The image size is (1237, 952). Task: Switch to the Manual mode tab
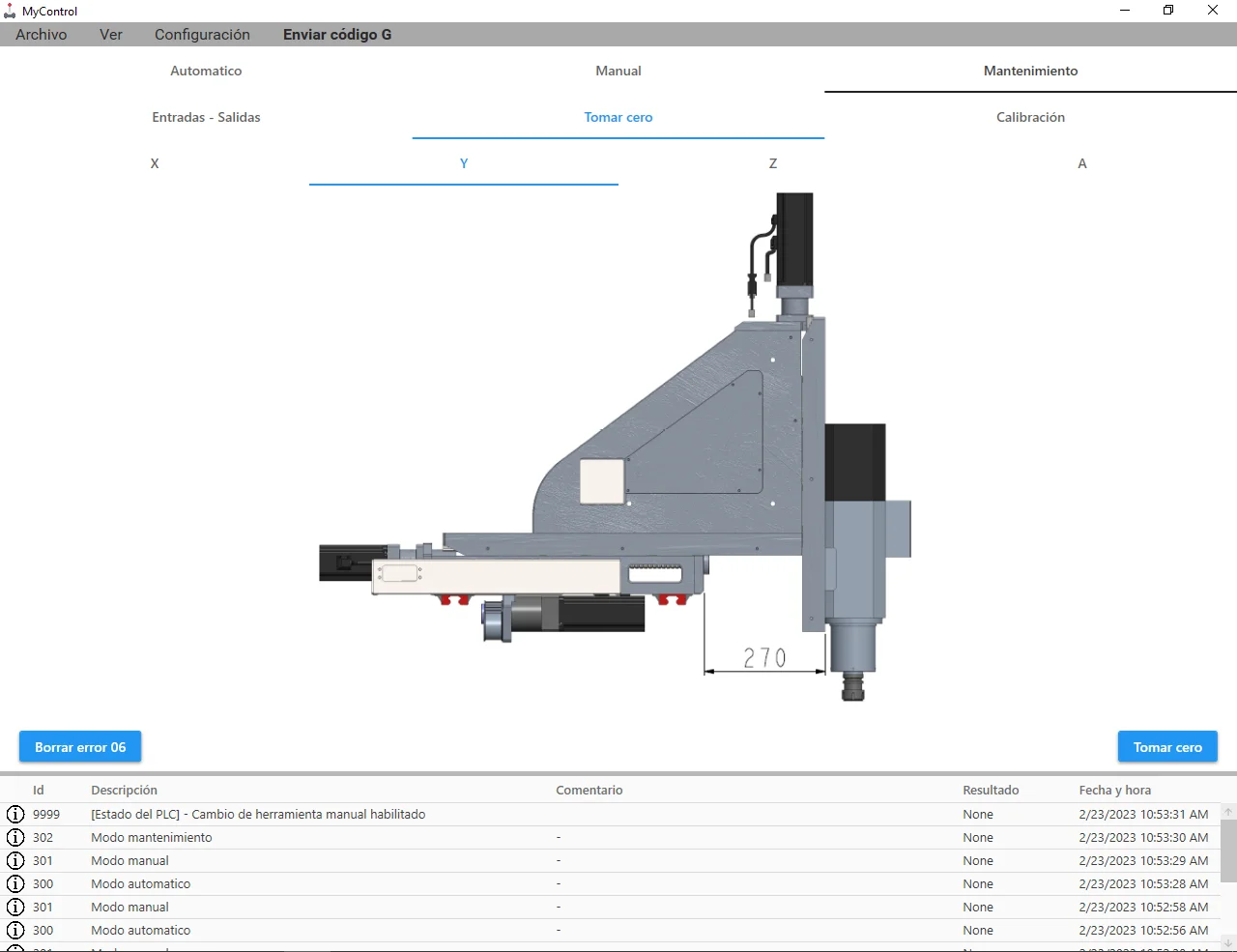coord(618,71)
